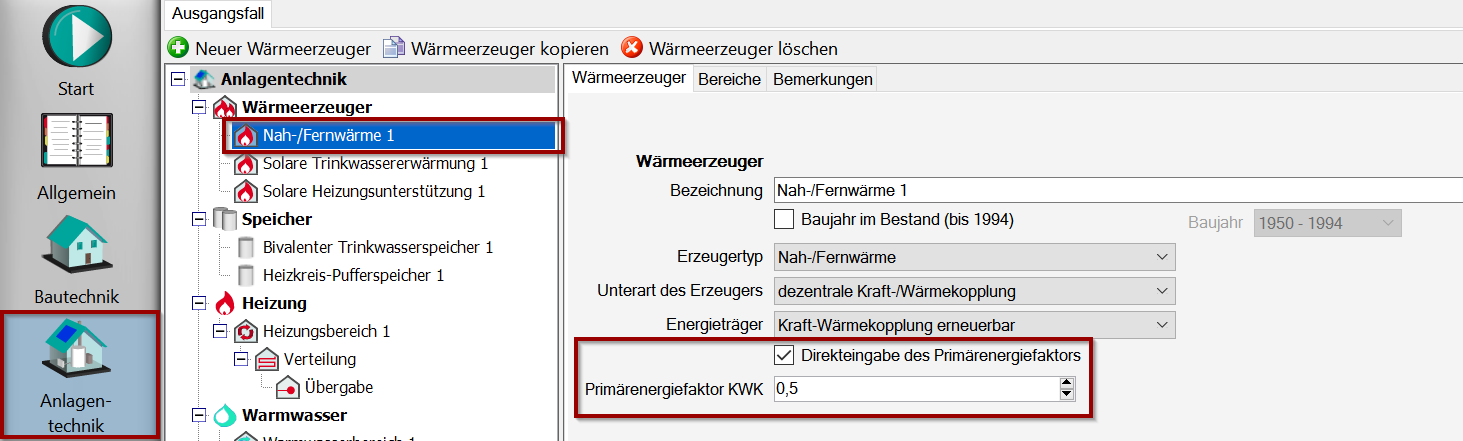Viewport: 1463px width, 441px height.
Task: Click the Primärenergiefaktor KWK value field
Action: tap(915, 389)
